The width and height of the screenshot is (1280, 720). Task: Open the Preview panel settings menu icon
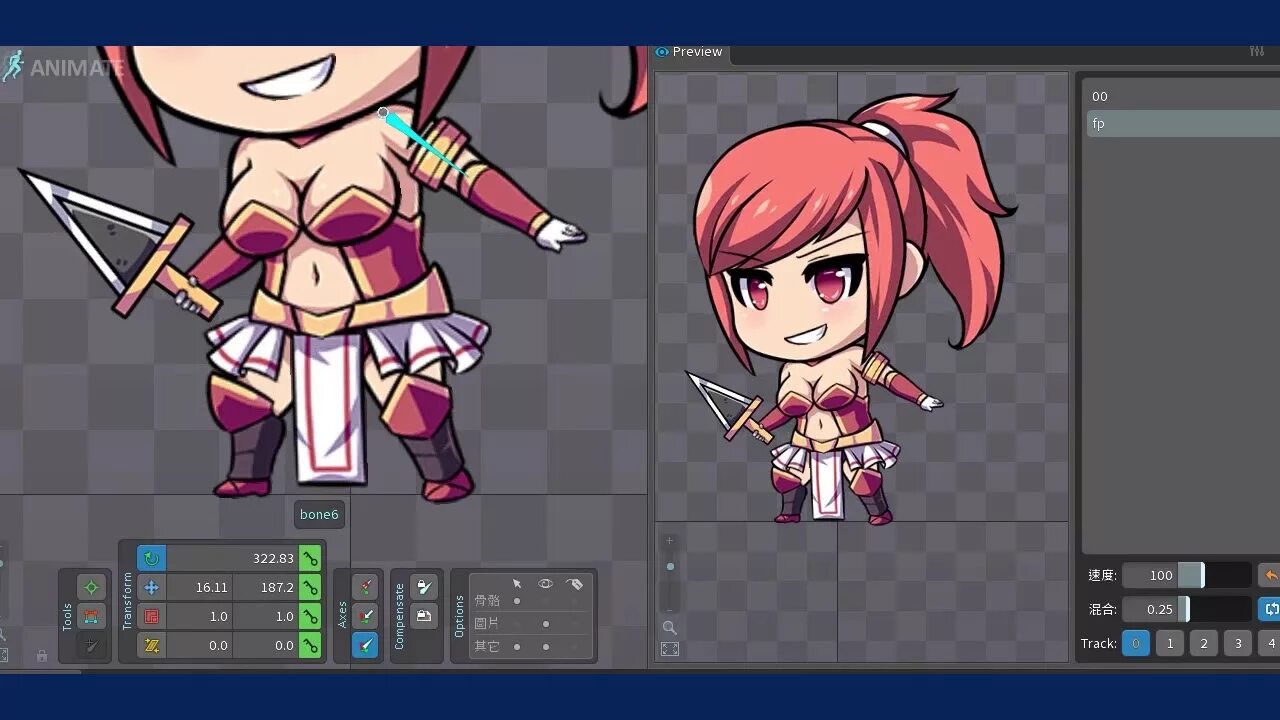point(1257,52)
